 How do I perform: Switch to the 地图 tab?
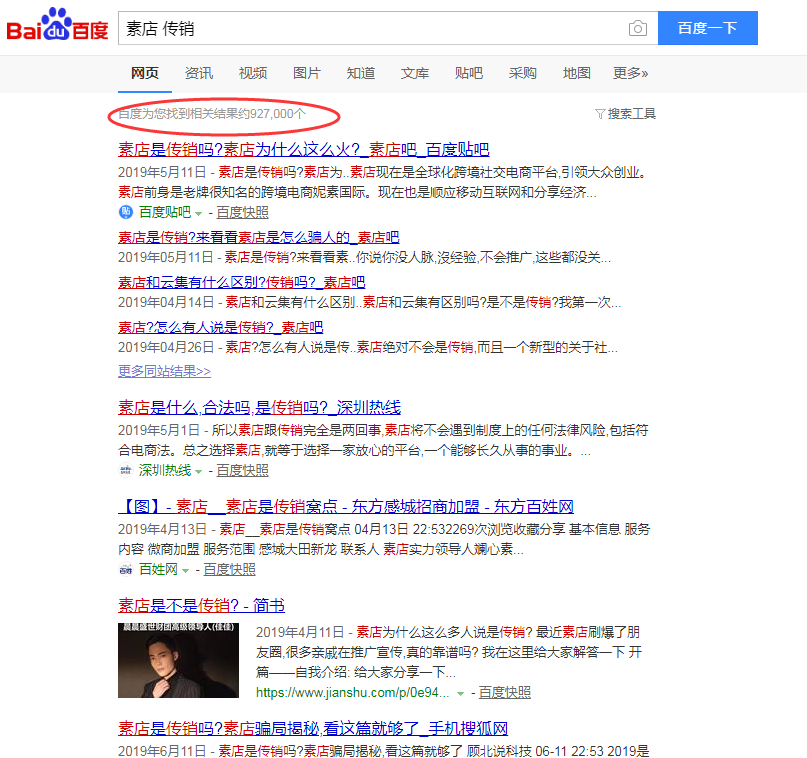tap(576, 73)
